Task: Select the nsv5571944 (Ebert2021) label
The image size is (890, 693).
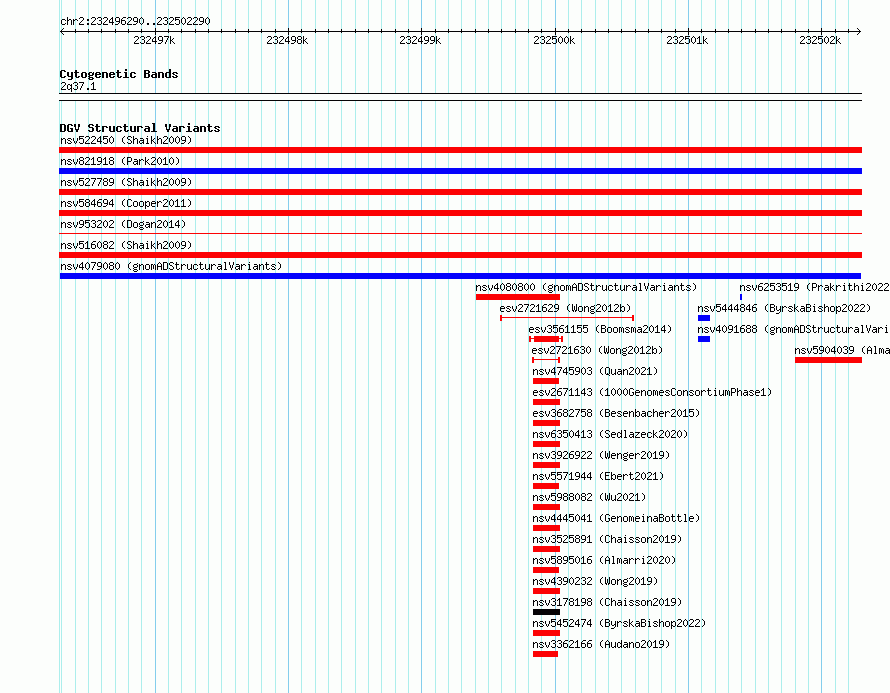Action: point(598,476)
